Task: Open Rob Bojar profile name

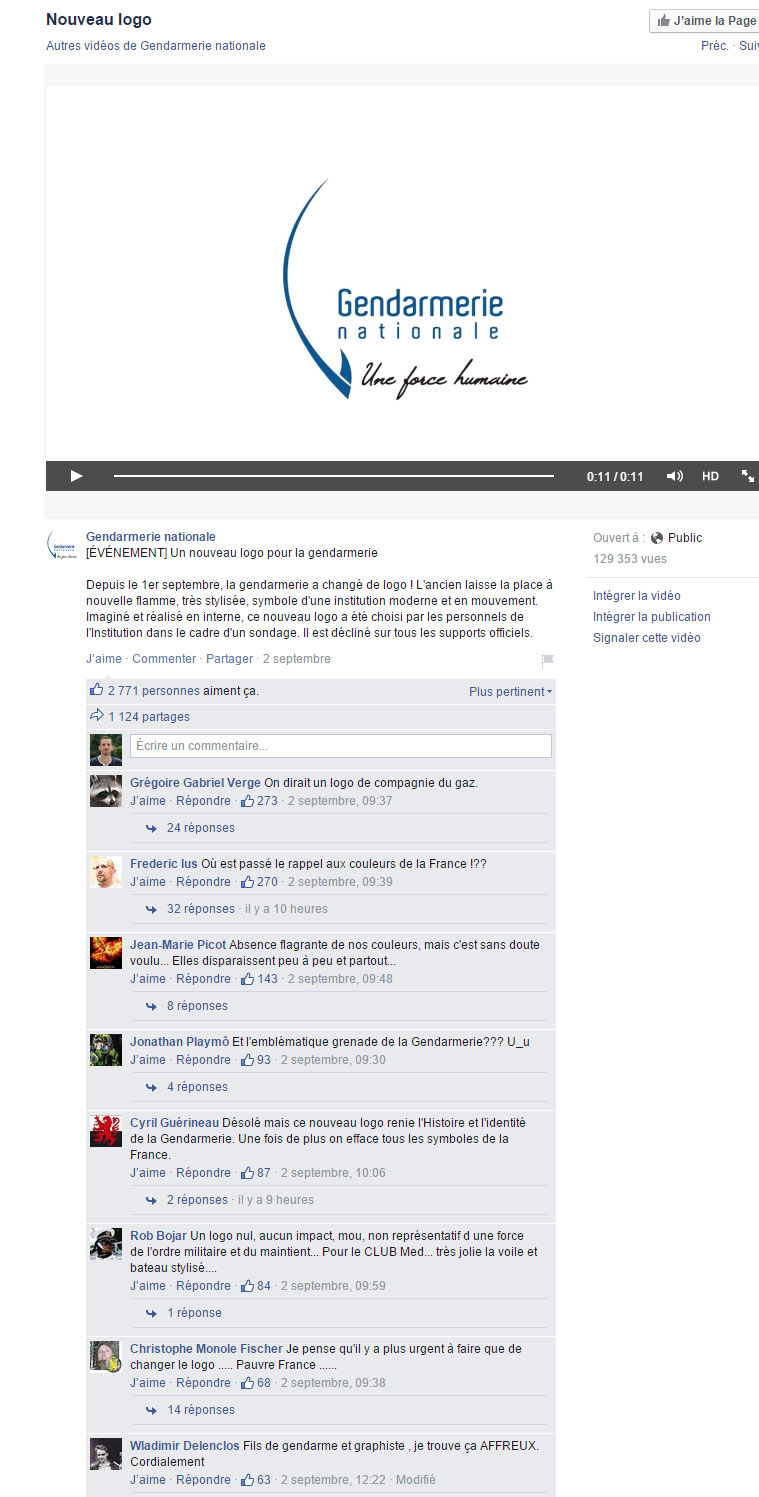Action: pos(158,1236)
